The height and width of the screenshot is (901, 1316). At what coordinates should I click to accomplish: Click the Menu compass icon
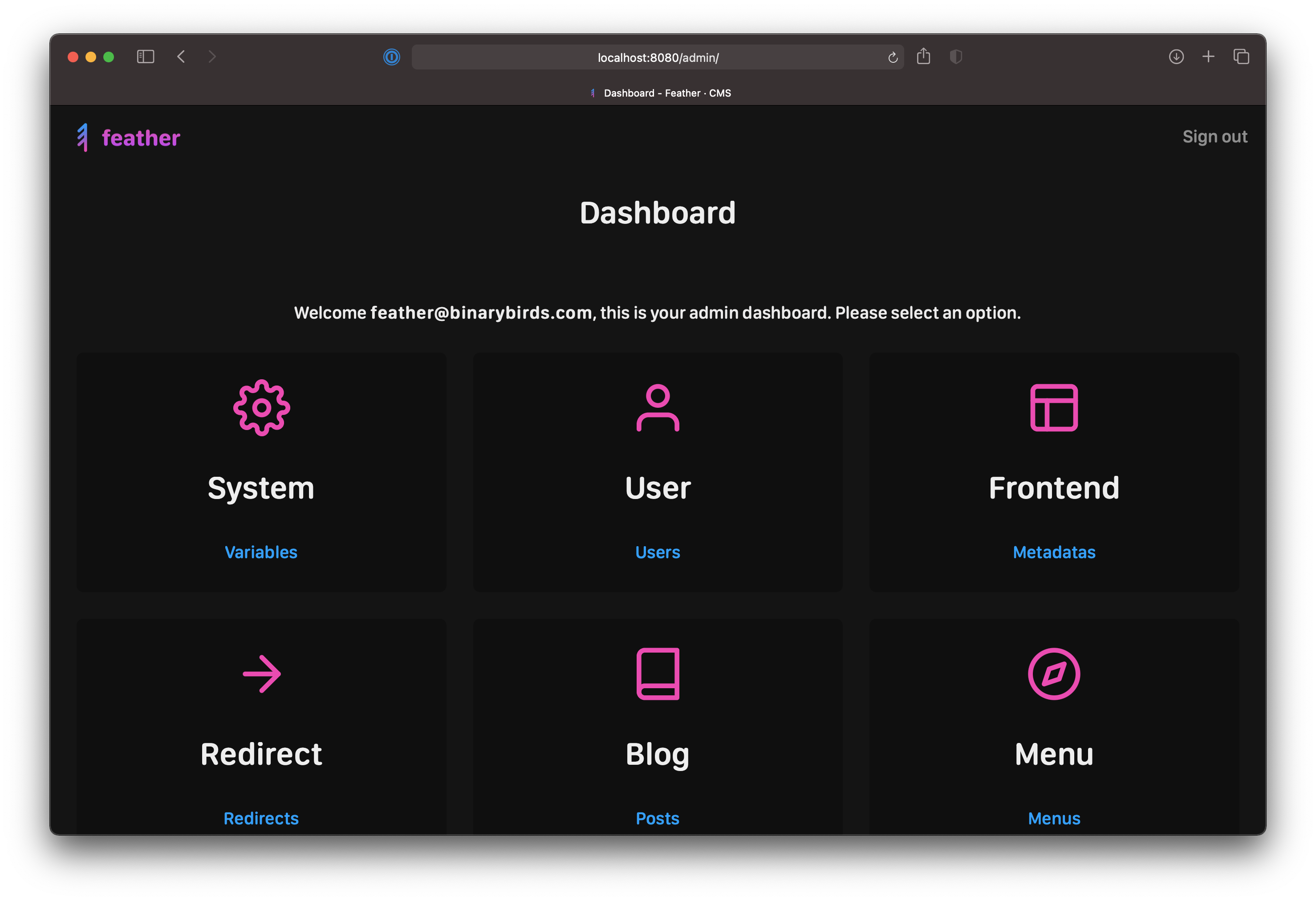1054,674
